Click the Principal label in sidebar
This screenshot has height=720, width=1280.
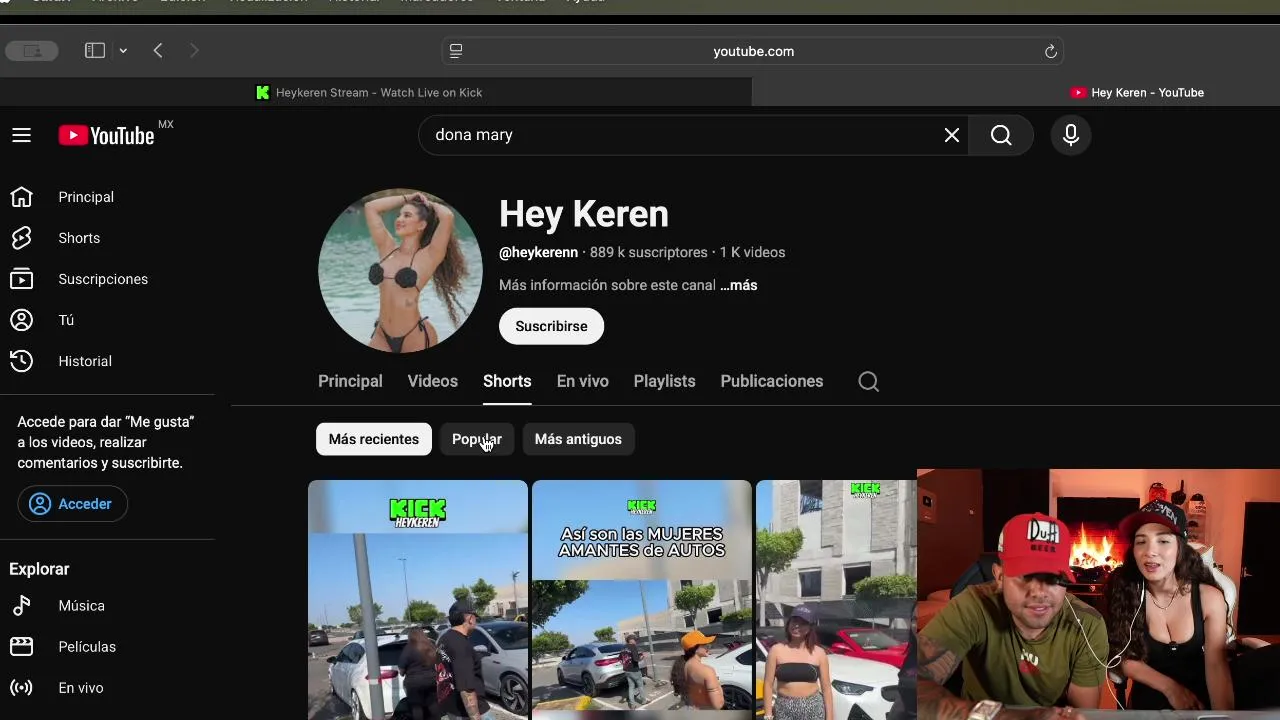click(86, 197)
